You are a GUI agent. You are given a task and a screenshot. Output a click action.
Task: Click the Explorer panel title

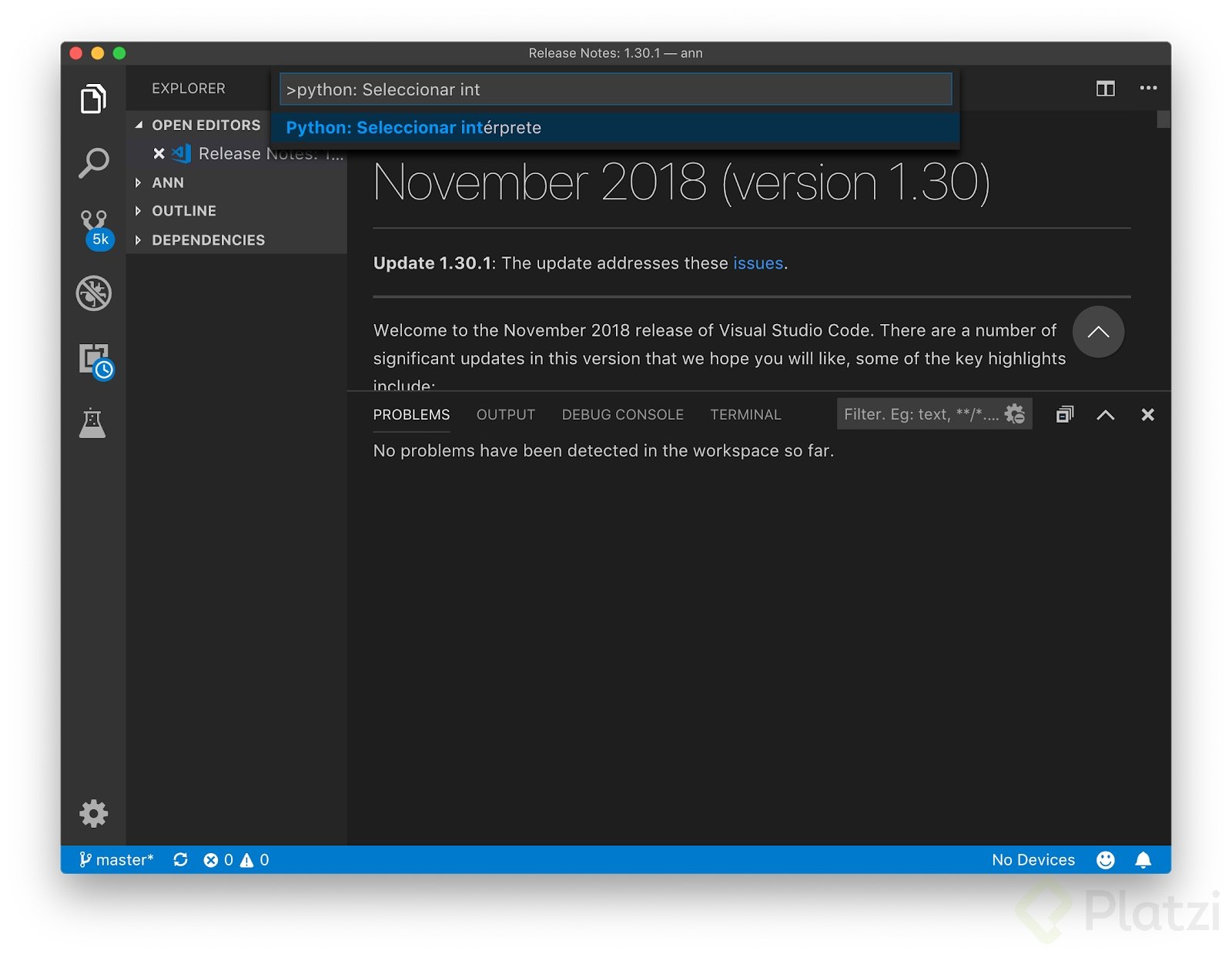pos(189,89)
